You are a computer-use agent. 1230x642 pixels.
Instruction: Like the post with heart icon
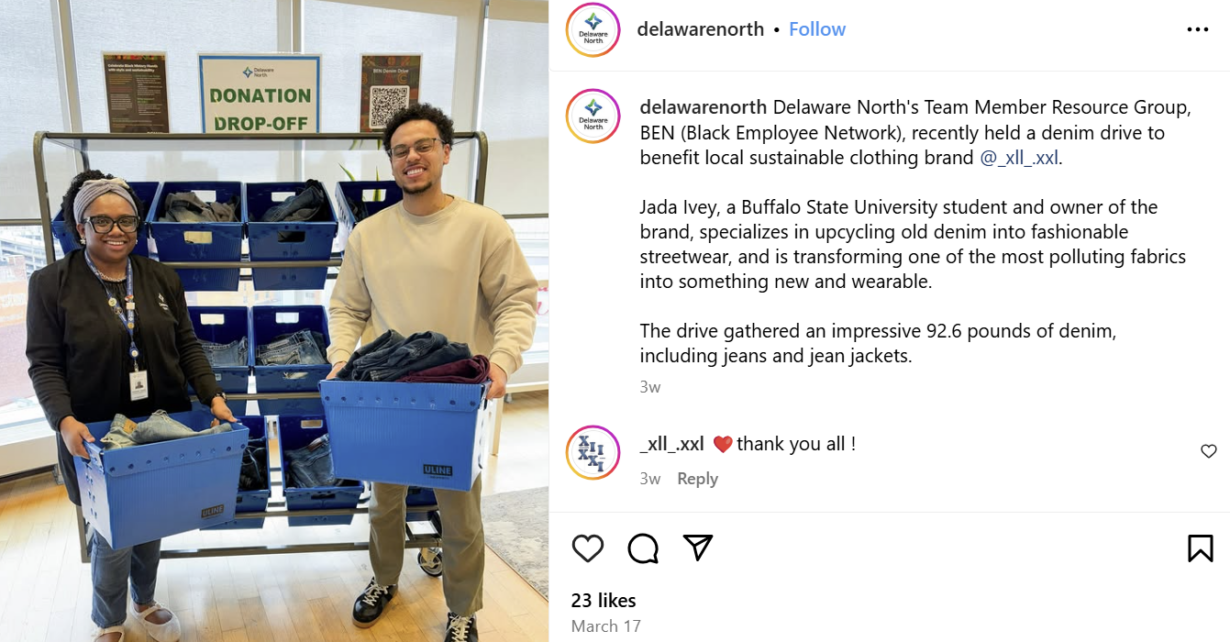pos(588,548)
